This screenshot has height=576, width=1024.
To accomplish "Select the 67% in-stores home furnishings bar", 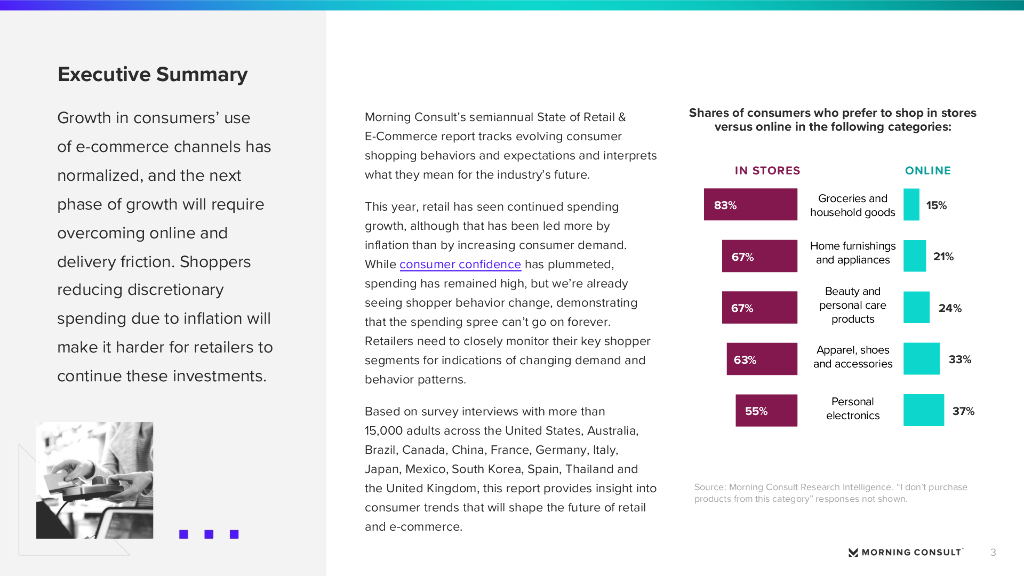I will click(759, 256).
